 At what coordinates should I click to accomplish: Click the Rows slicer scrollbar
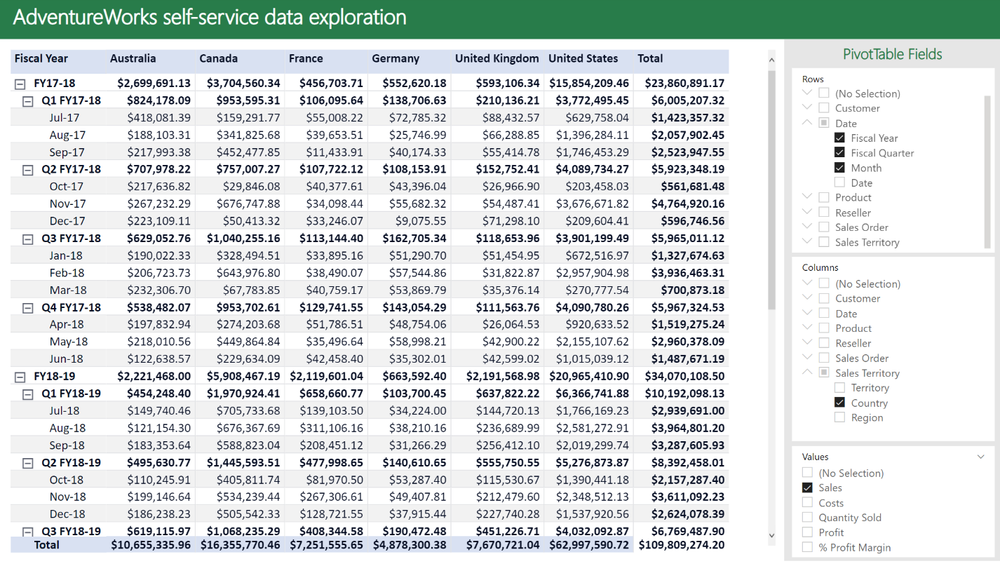pos(988,171)
